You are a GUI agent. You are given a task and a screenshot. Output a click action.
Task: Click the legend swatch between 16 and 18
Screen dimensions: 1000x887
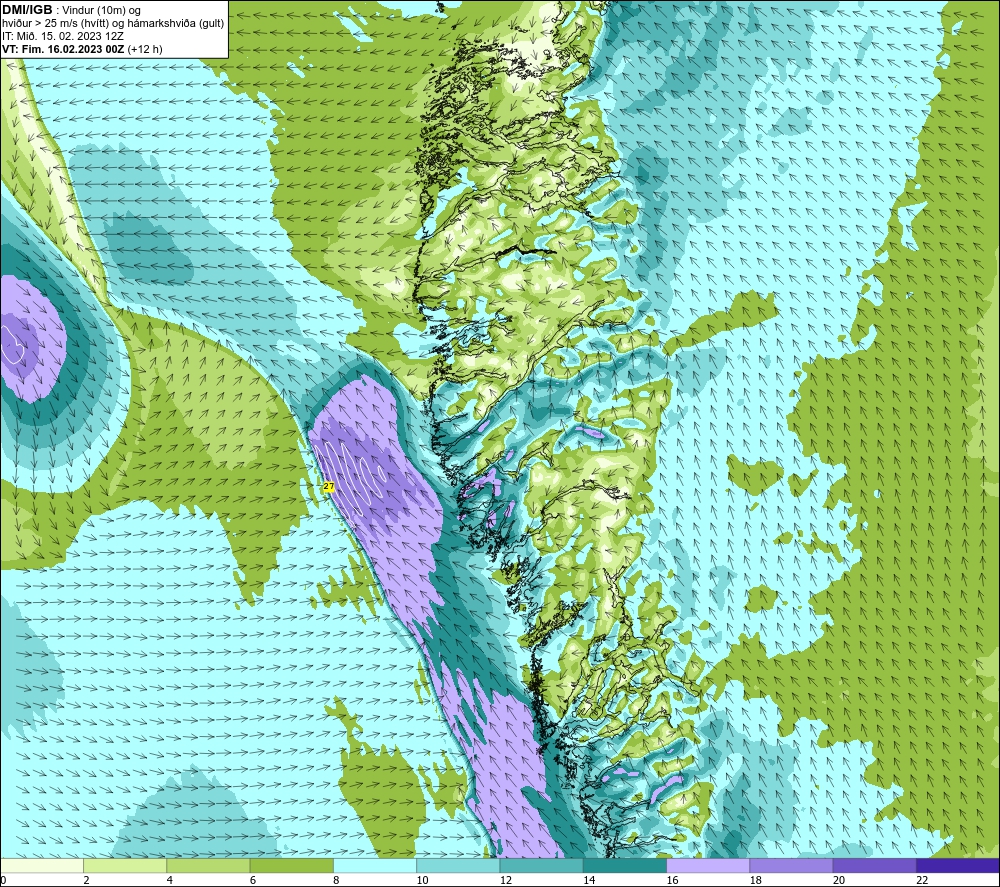tap(708, 865)
